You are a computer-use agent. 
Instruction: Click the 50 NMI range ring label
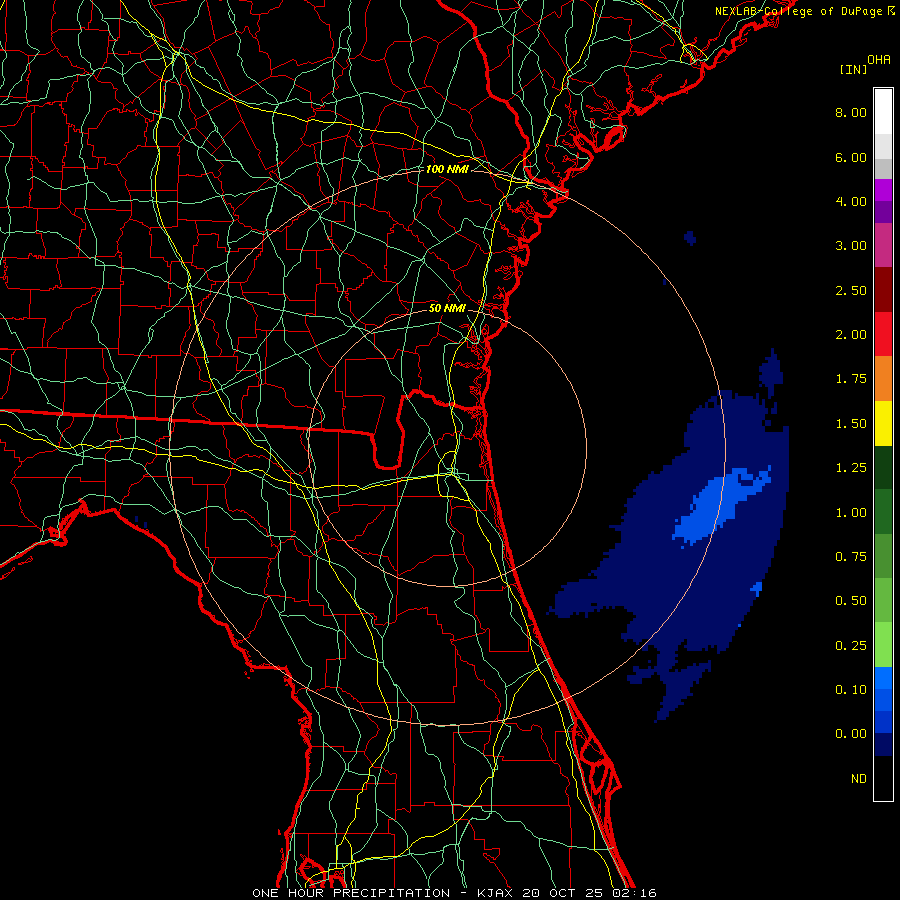[x=447, y=308]
